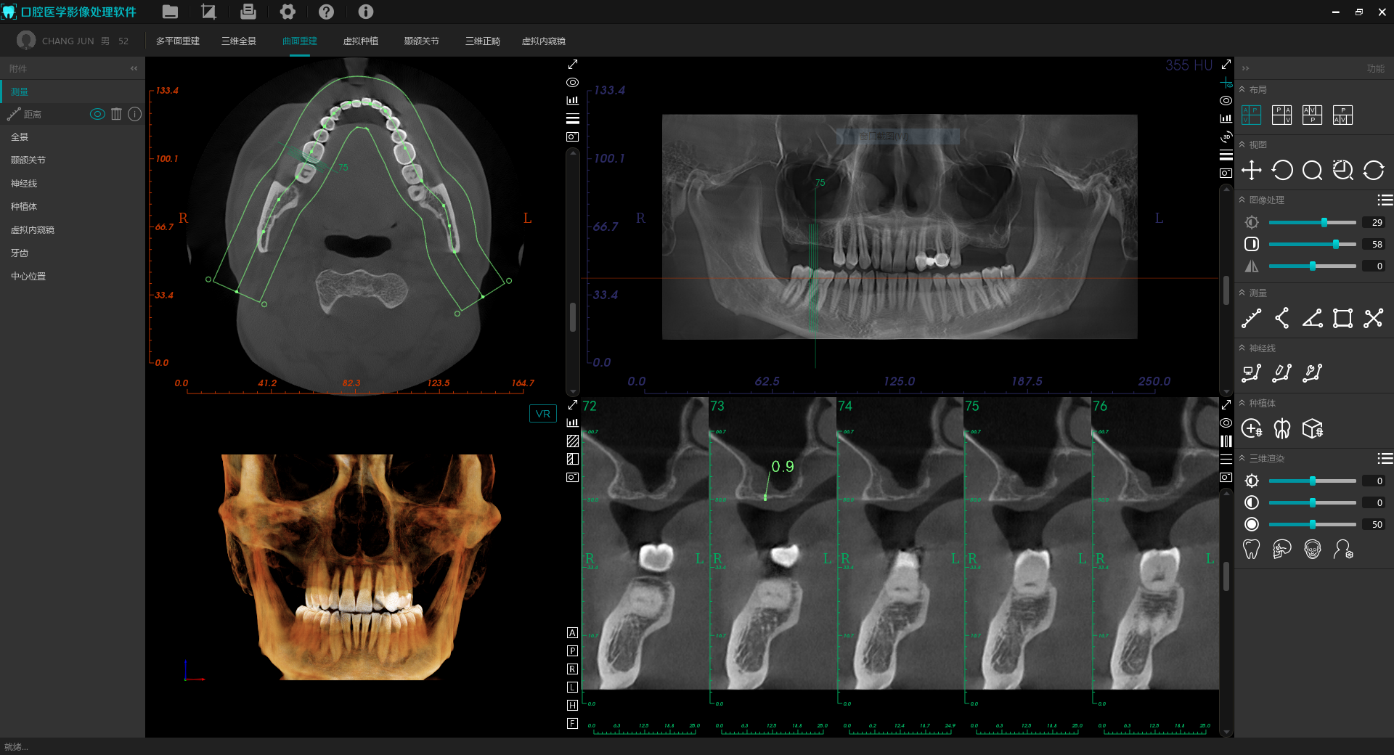Delete the distance measurement with trash icon
The image size is (1394, 755).
(116, 114)
